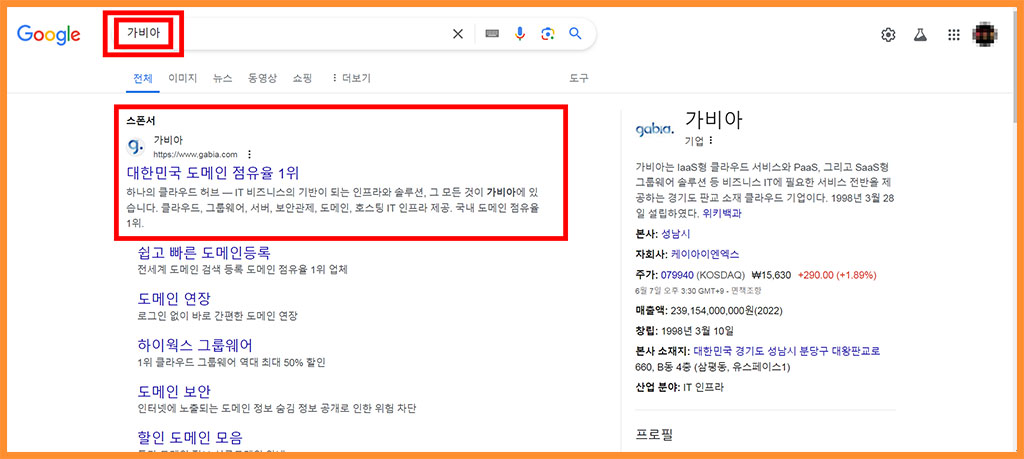Click the 산업 분야 IT 인프라 row
The image size is (1024, 459).
tap(679, 387)
